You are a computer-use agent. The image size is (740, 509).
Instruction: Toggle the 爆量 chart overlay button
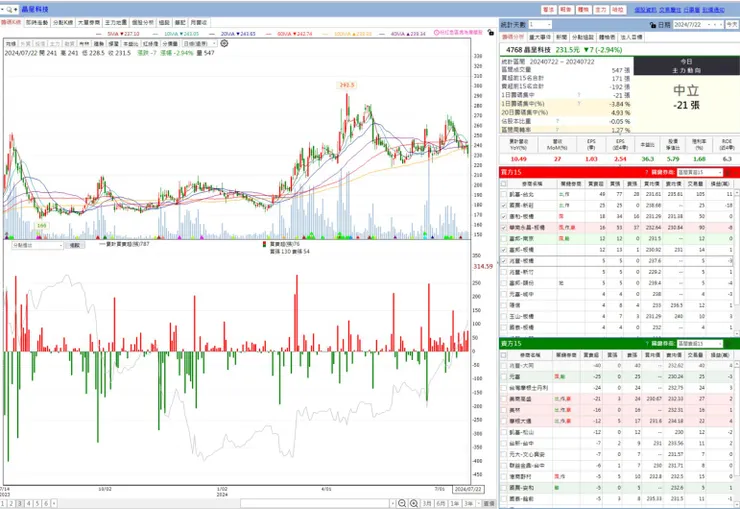point(113,43)
